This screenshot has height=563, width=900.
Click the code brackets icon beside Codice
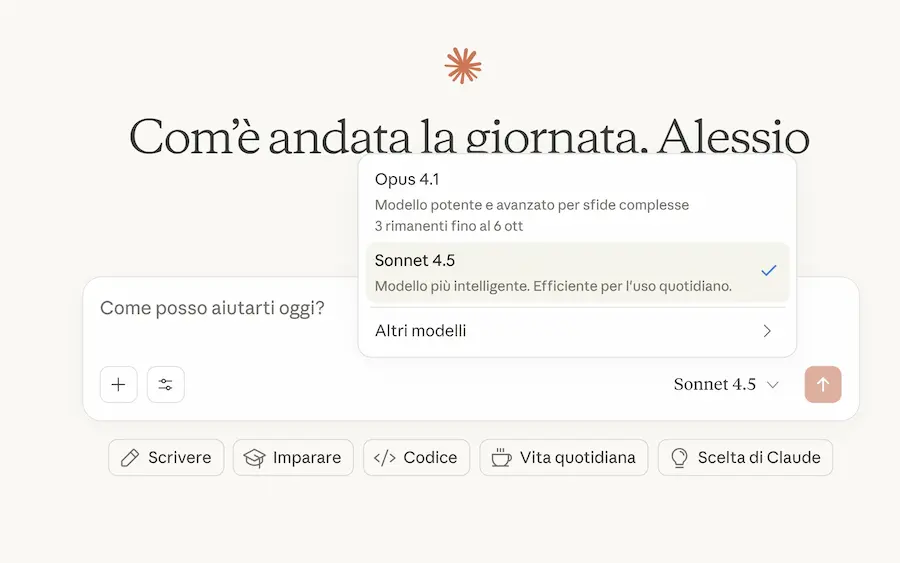pyautogui.click(x=384, y=458)
